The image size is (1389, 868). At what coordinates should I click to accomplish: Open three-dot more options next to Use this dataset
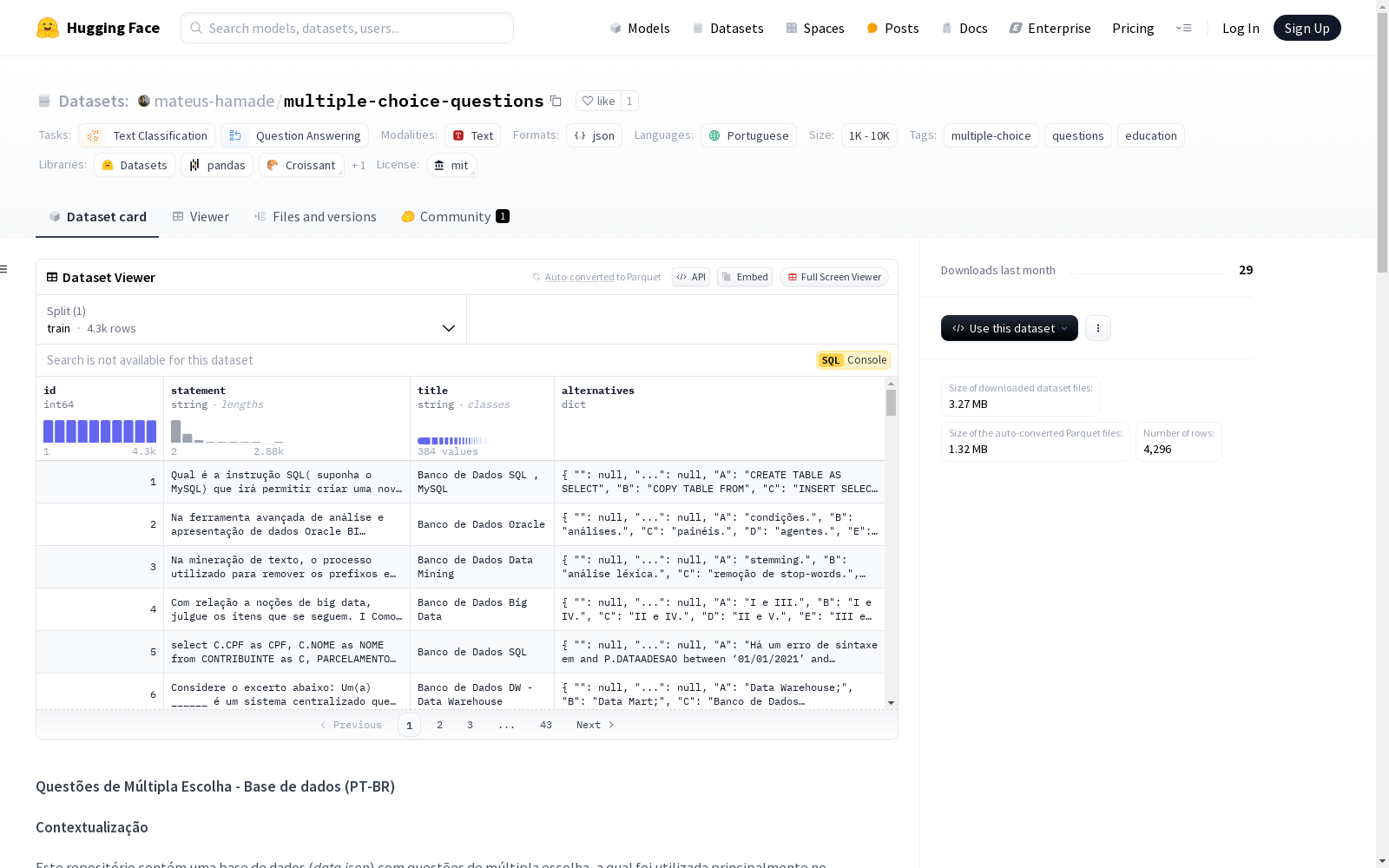click(1098, 328)
